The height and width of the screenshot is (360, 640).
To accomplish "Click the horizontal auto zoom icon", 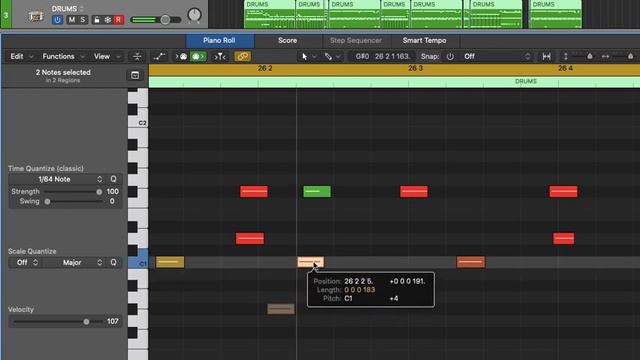I will point(547,56).
